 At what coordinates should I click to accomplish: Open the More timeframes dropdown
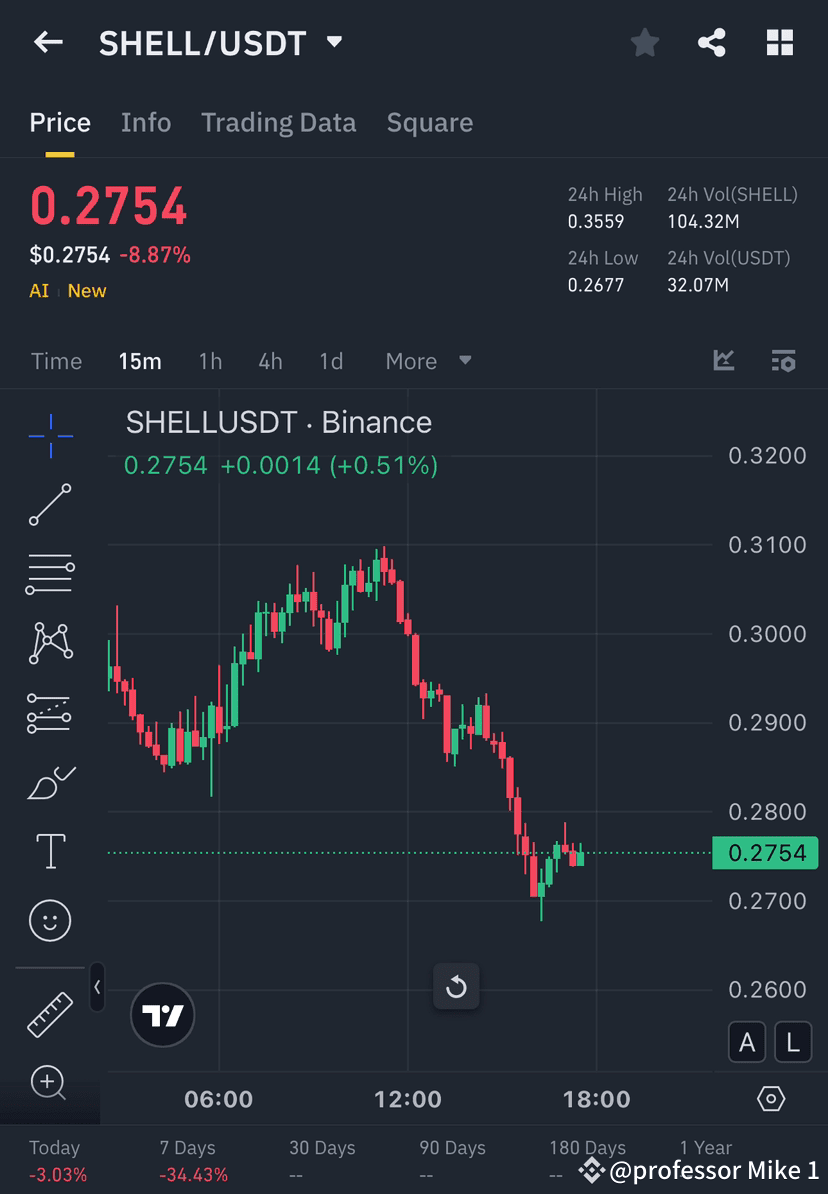point(428,361)
